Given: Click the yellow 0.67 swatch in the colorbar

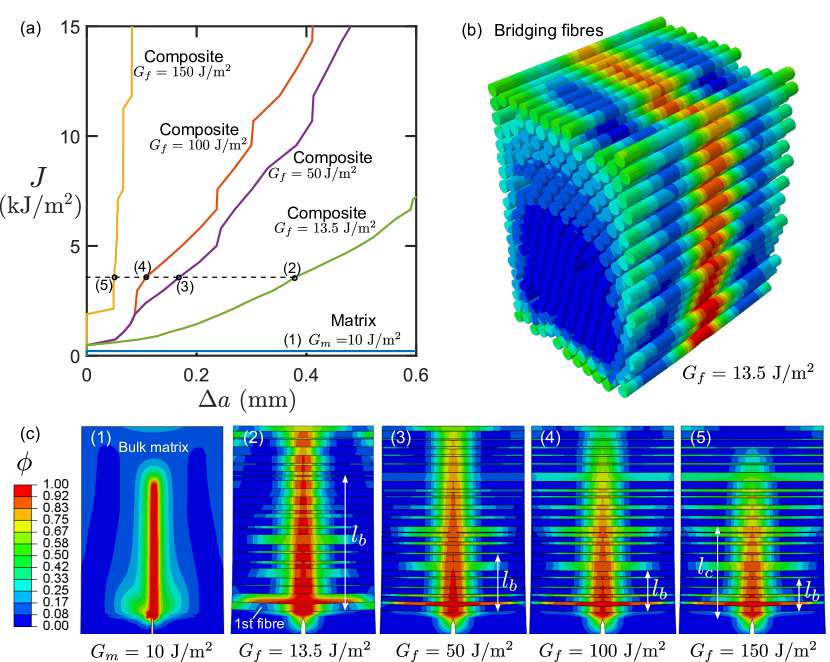Looking at the screenshot, I should pos(23,525).
